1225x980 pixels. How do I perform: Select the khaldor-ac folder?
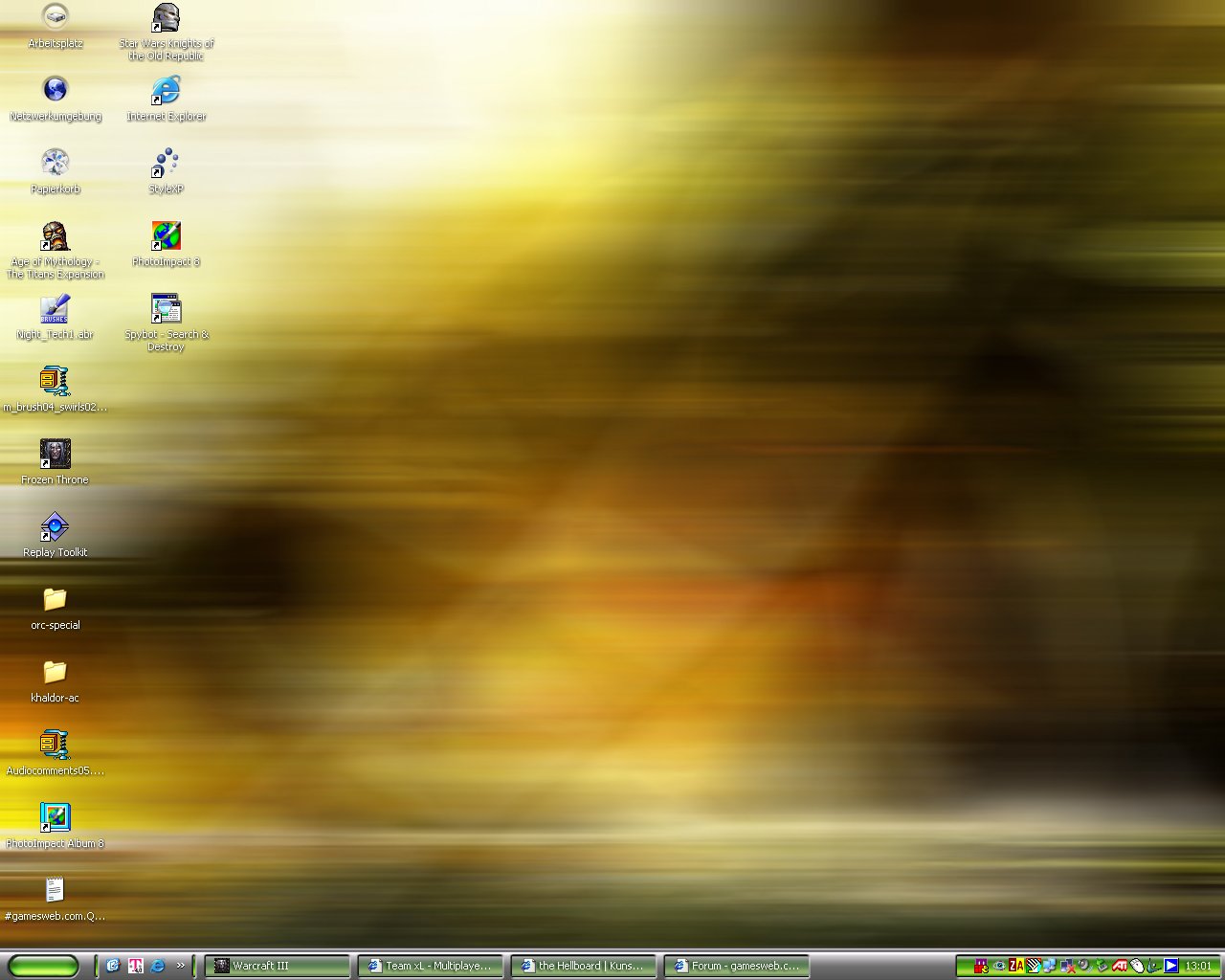click(56, 672)
